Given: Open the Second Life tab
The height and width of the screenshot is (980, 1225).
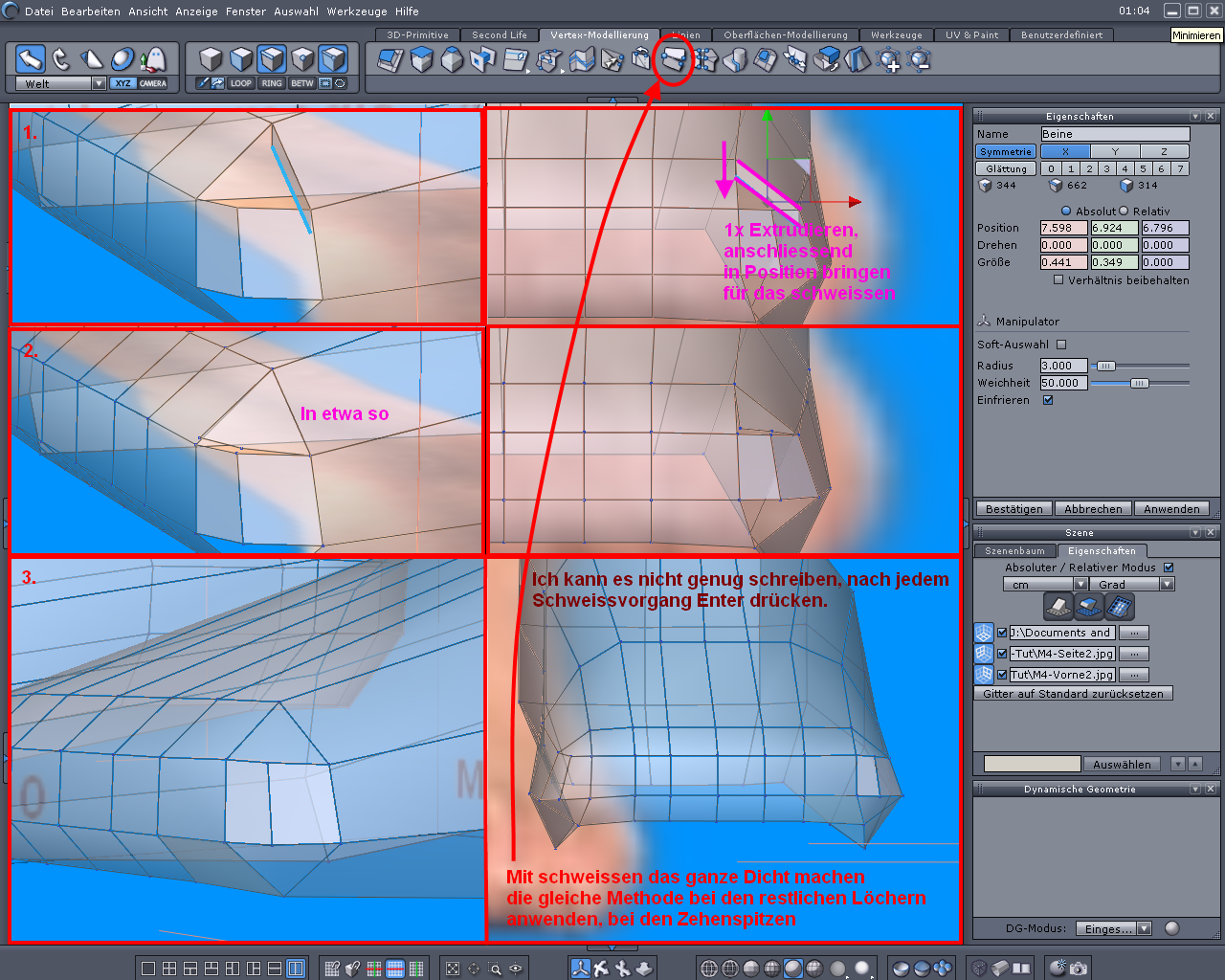Looking at the screenshot, I should click(500, 35).
